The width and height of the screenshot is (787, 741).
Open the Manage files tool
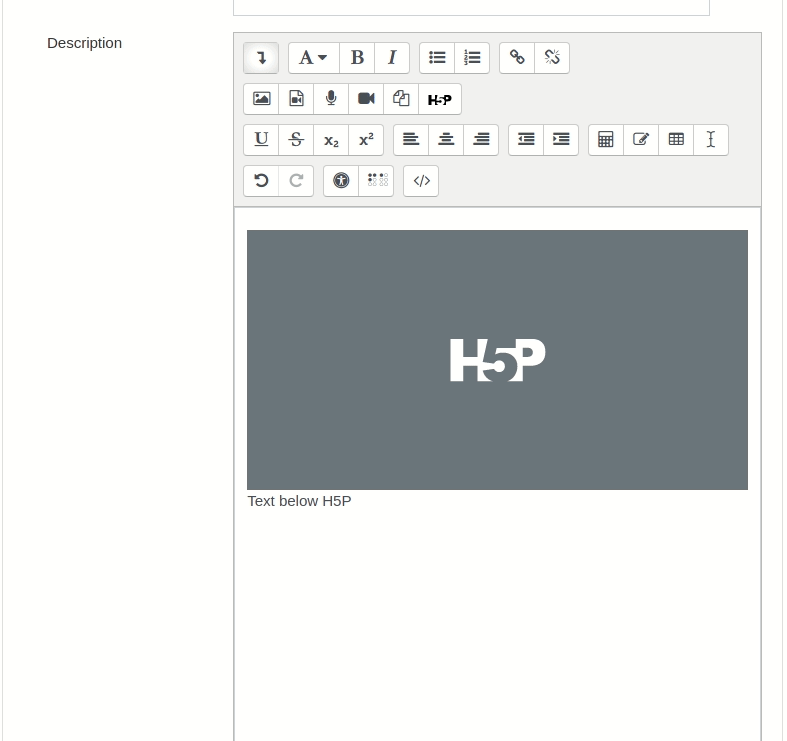pyautogui.click(x=401, y=99)
